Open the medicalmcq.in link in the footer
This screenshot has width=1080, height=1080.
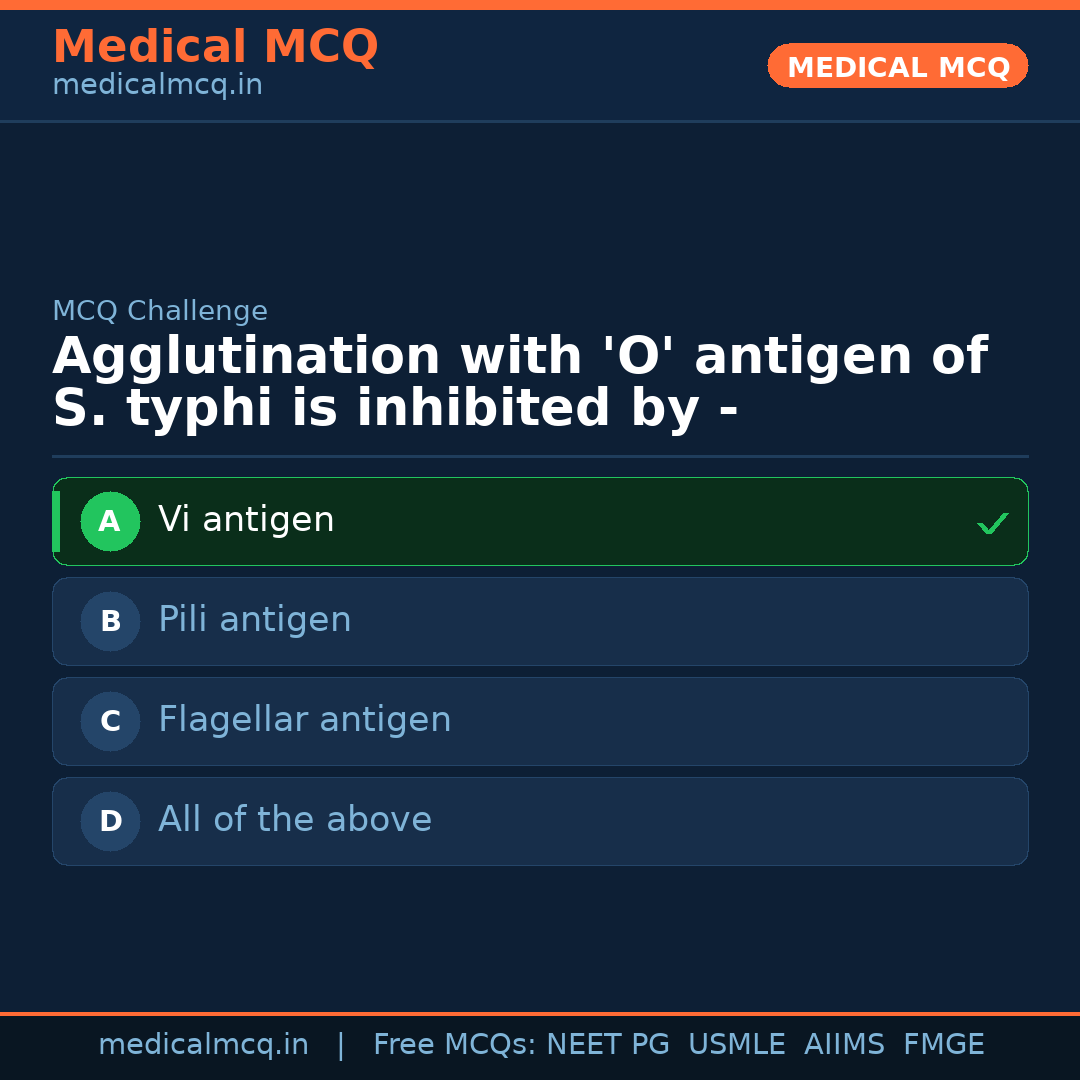203,1044
